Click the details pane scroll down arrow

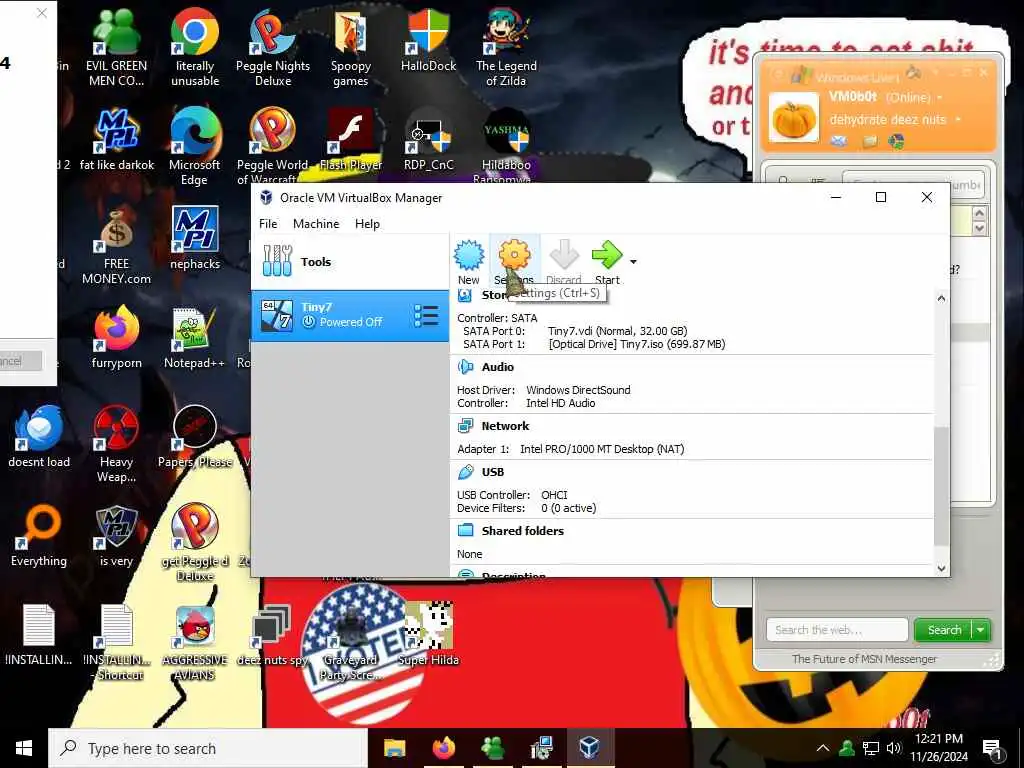pyautogui.click(x=941, y=568)
